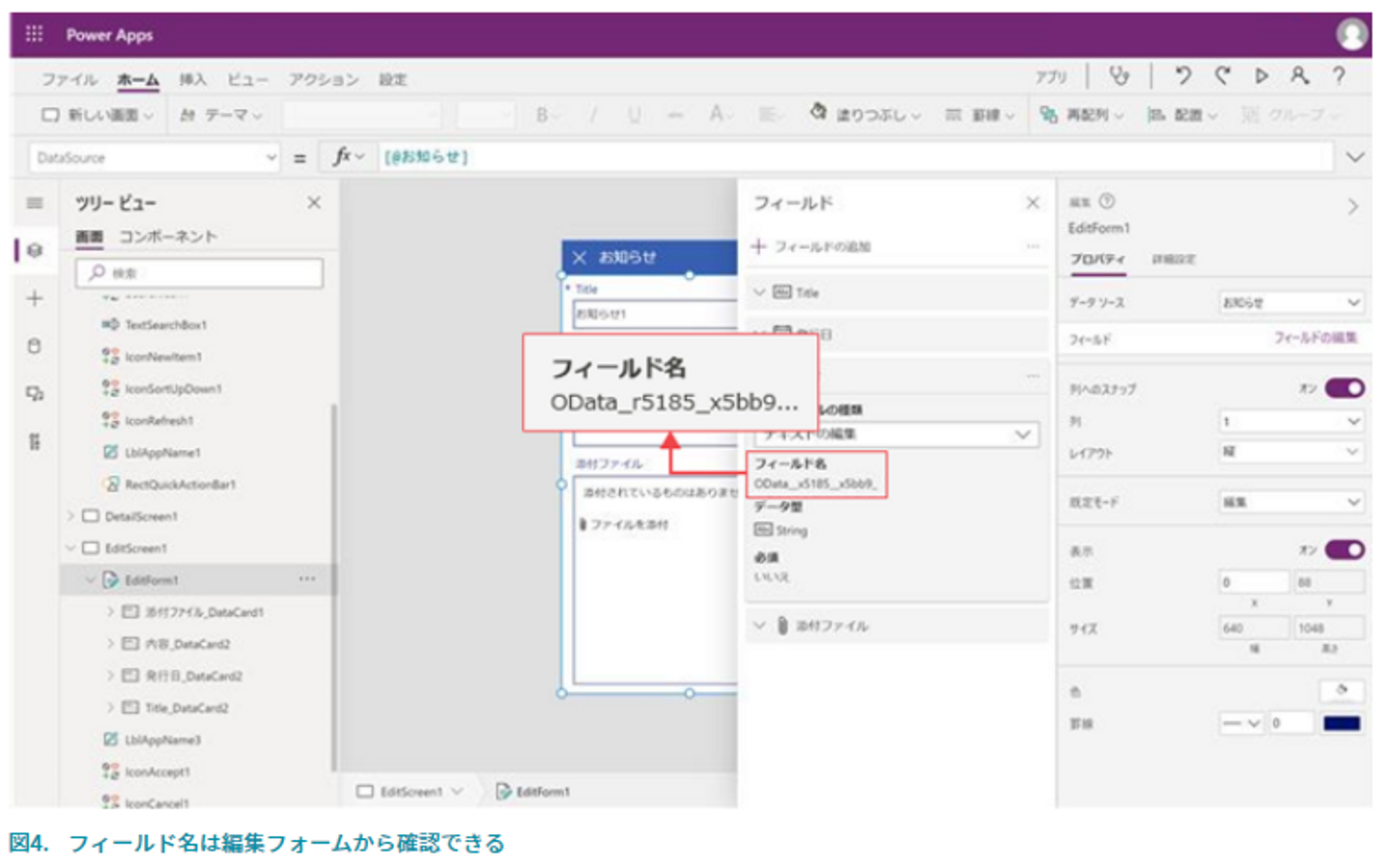Click the フィールドの編集 link
Viewport: 1391px width, 868px height.
pyautogui.click(x=1315, y=338)
